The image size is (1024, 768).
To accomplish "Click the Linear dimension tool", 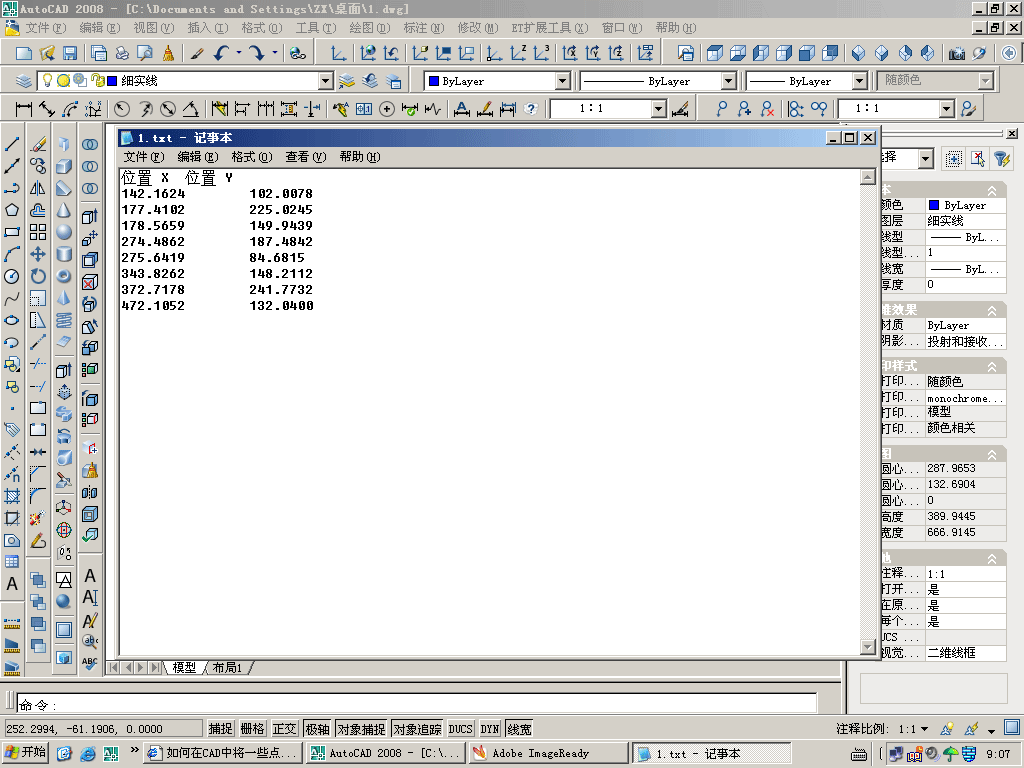I will (x=24, y=109).
